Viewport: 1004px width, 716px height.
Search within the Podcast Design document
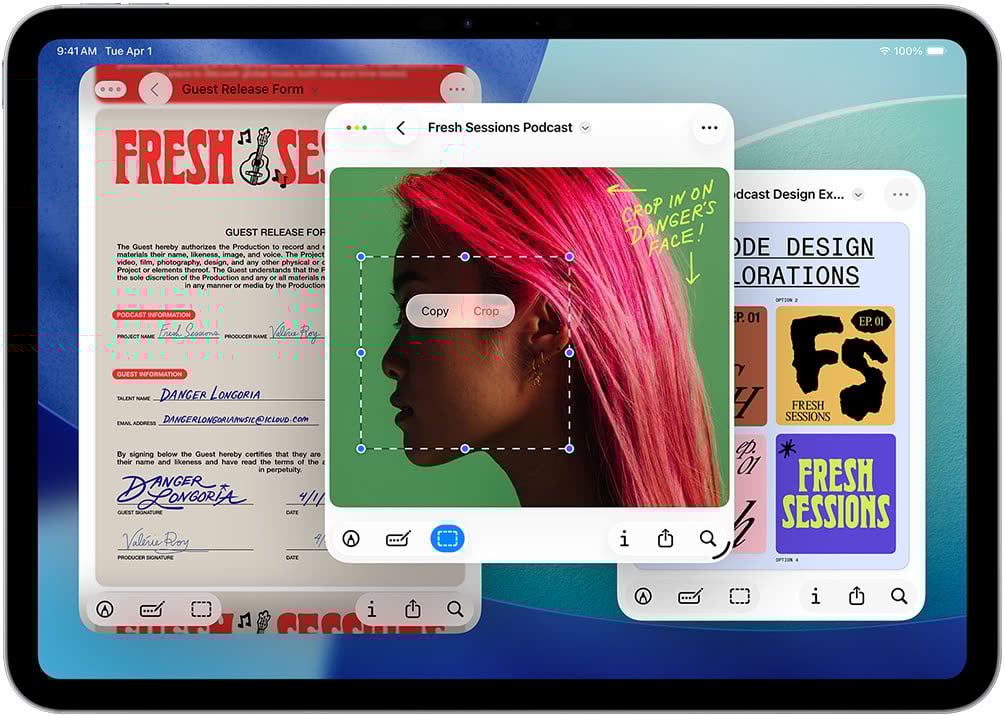(899, 597)
